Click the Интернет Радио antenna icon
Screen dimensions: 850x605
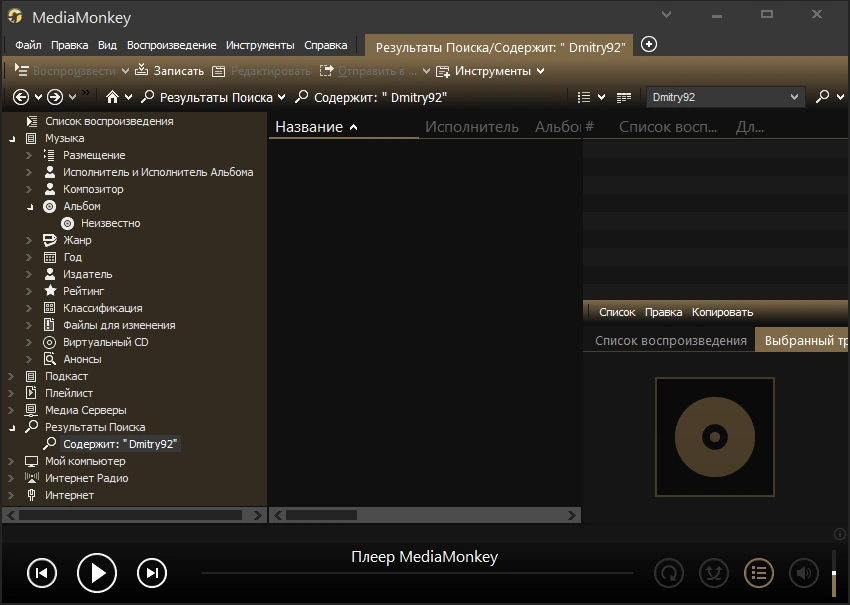[31, 478]
